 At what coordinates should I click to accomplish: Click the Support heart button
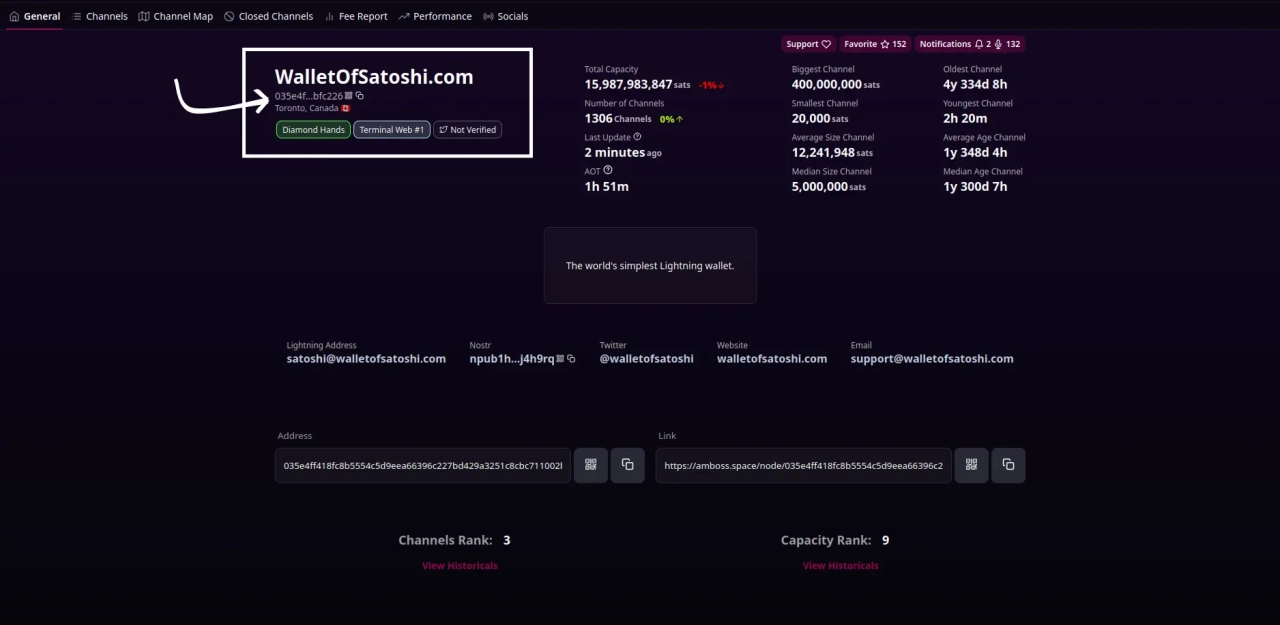tap(808, 44)
